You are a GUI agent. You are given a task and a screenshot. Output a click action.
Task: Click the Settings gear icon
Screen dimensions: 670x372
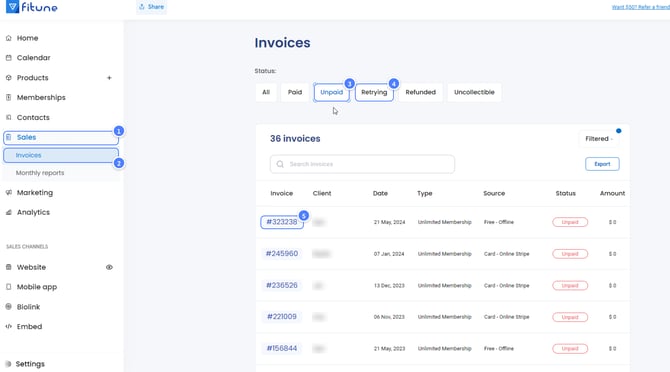[x=8, y=364]
